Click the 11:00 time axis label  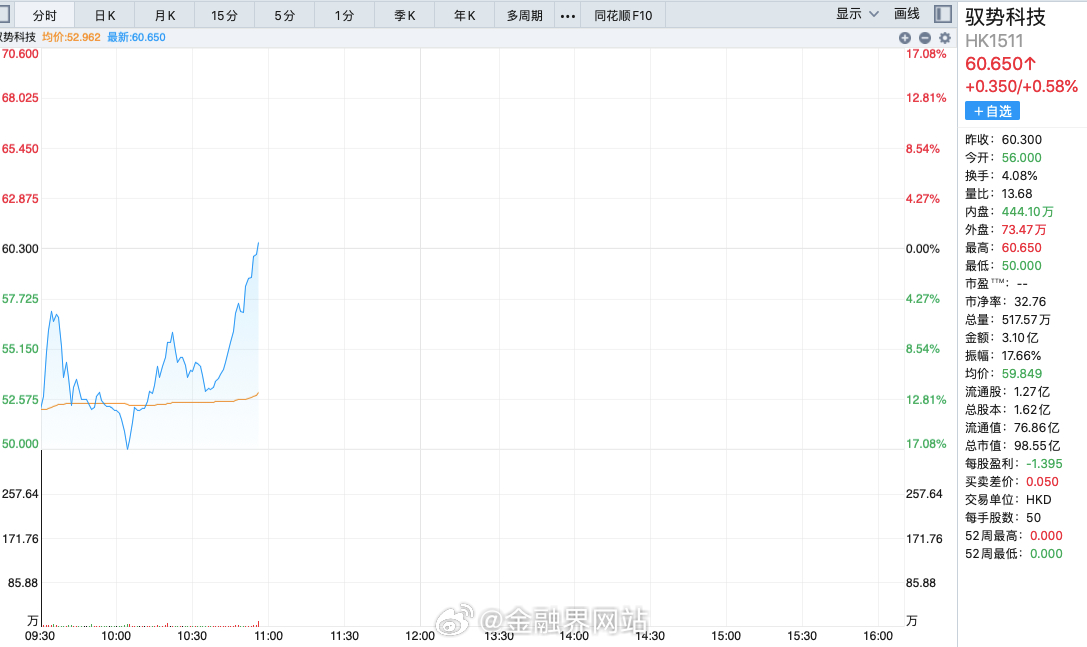coord(268,636)
